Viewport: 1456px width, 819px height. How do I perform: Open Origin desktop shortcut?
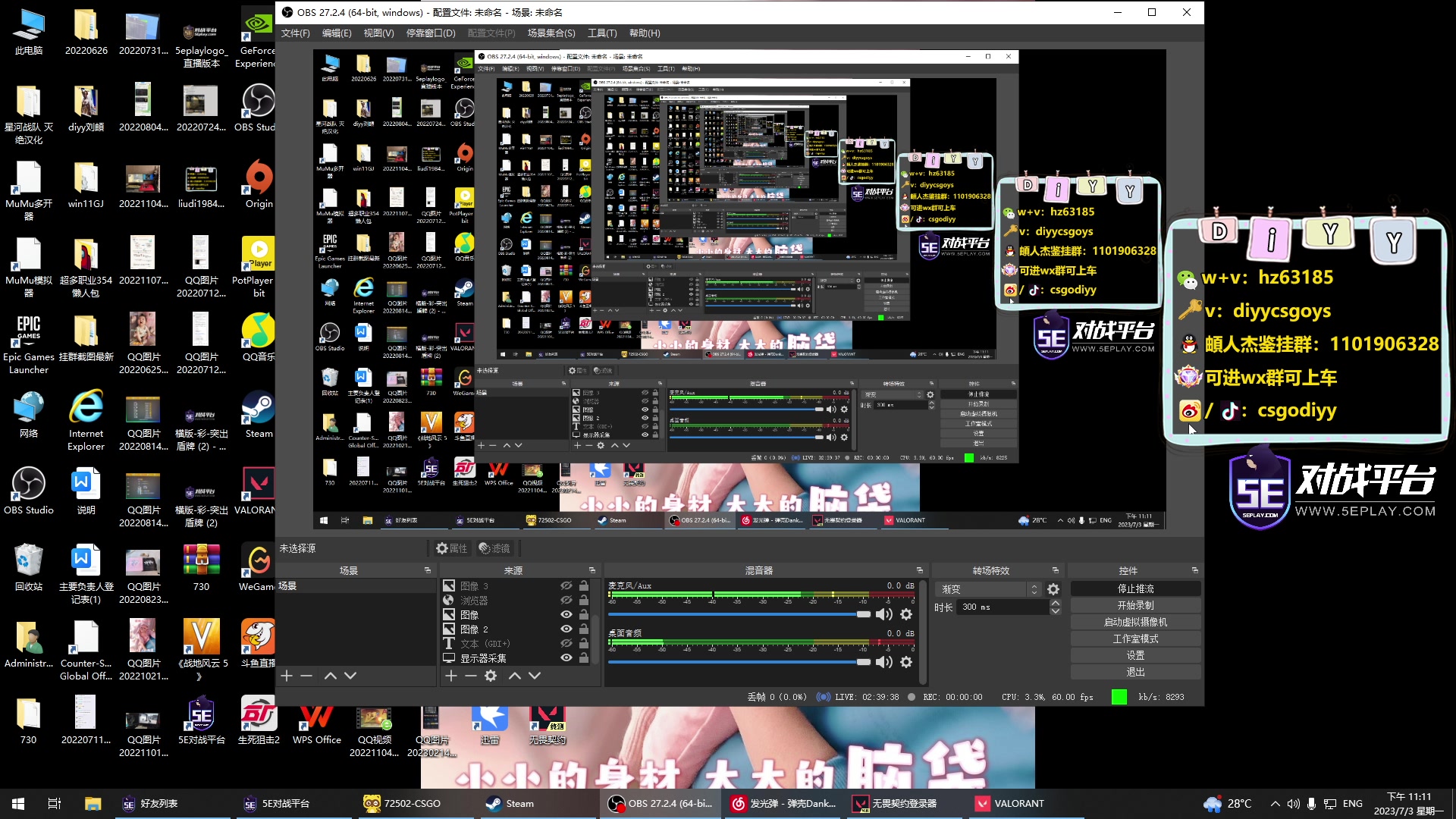coord(259,185)
